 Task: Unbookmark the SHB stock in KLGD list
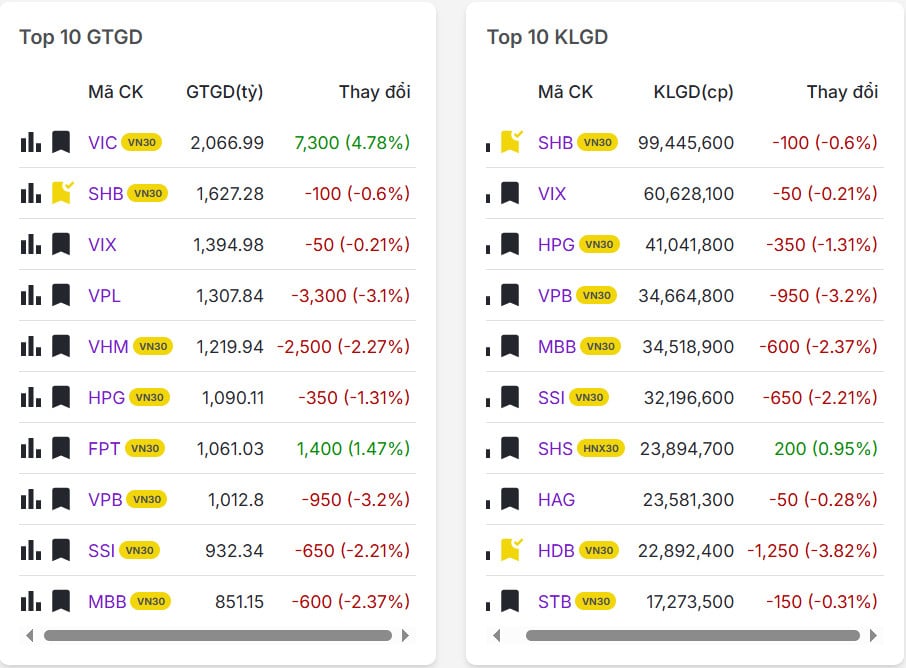pyautogui.click(x=512, y=142)
